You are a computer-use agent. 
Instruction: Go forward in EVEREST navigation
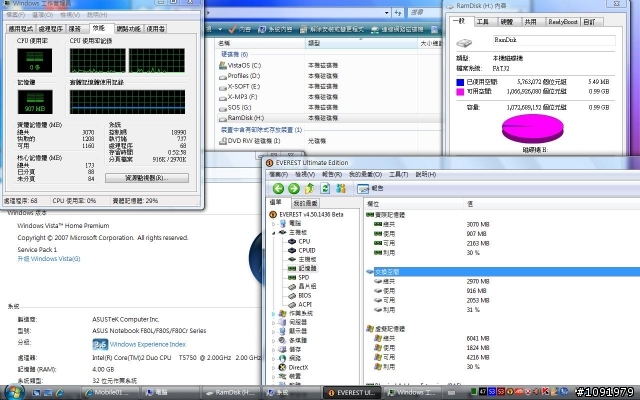294,188
